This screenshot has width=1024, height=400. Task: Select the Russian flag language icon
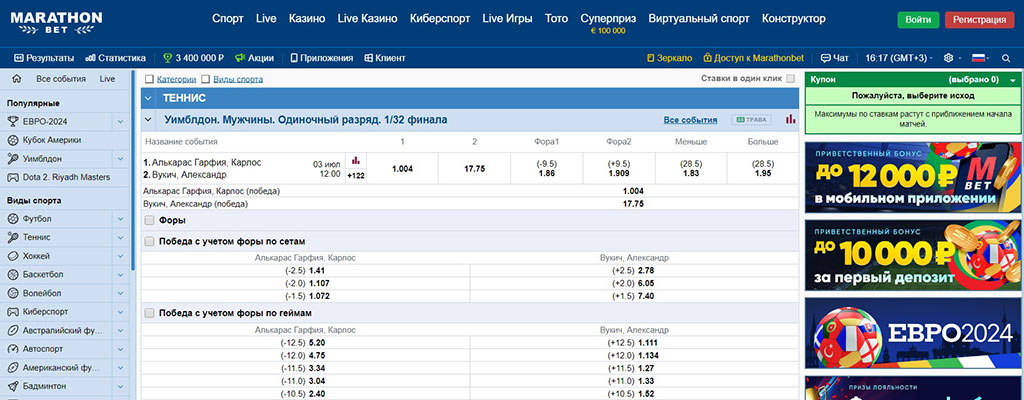tap(978, 58)
